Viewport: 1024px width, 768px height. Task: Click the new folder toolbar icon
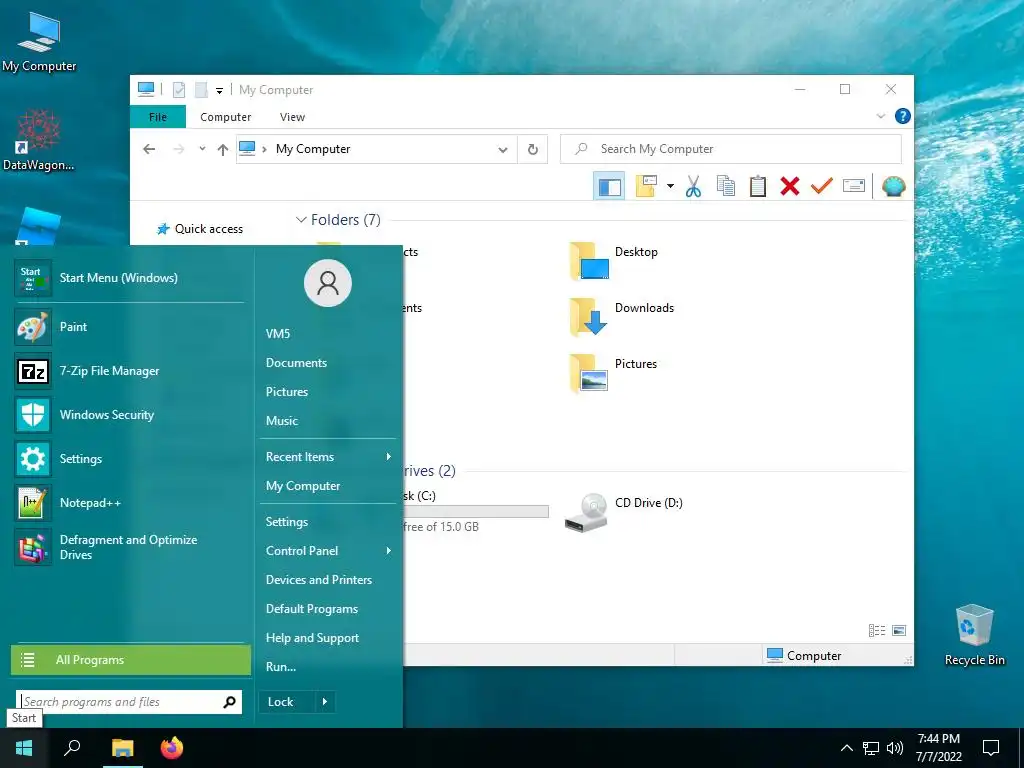click(x=646, y=186)
